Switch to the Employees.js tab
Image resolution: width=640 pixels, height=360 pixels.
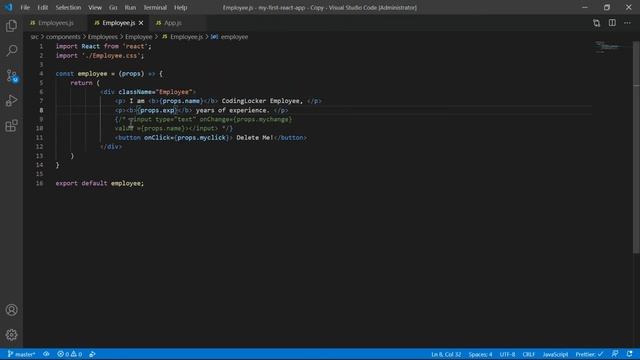[56, 23]
